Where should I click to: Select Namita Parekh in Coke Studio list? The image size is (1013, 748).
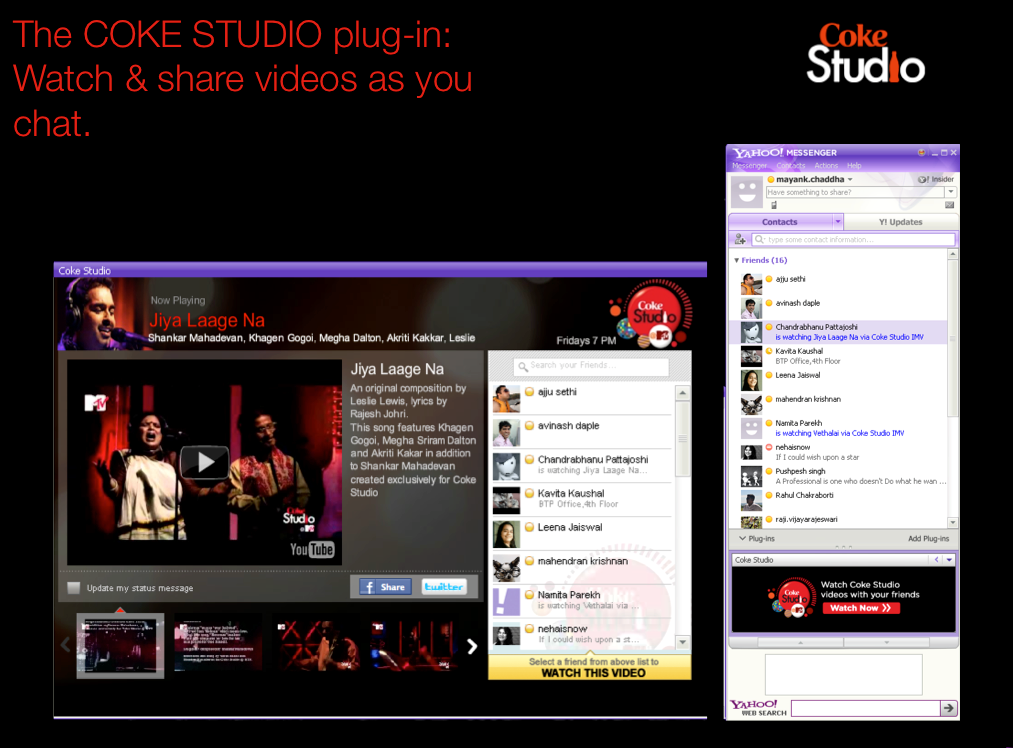[582, 601]
